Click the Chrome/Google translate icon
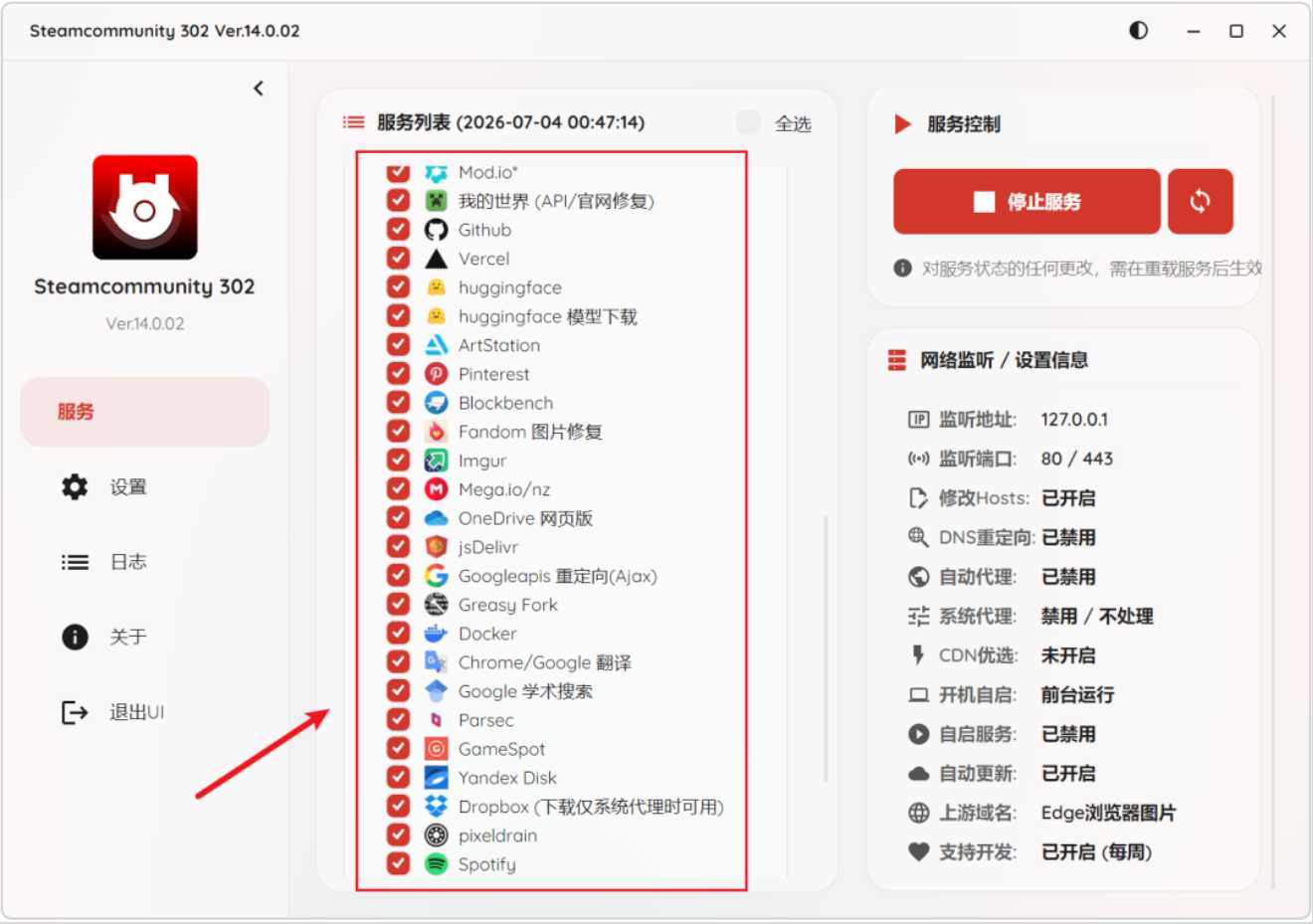The image size is (1313, 924). tap(436, 662)
